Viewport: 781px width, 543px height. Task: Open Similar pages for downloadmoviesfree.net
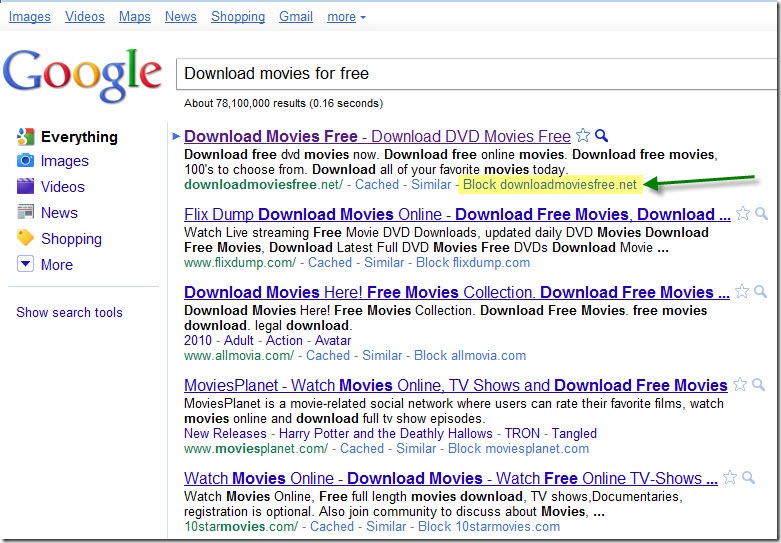pos(431,184)
